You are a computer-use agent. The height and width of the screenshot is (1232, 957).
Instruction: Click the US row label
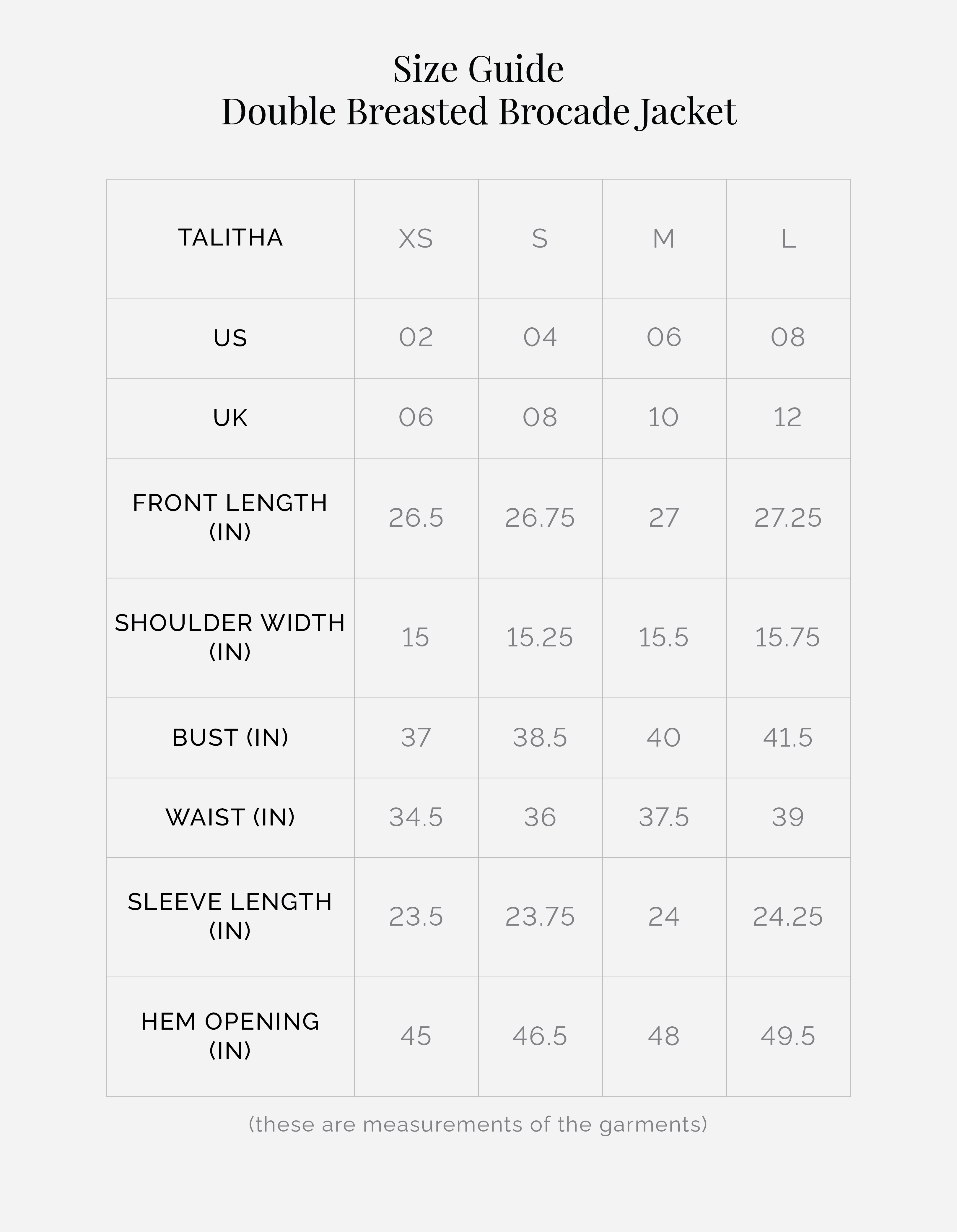pyautogui.click(x=230, y=338)
